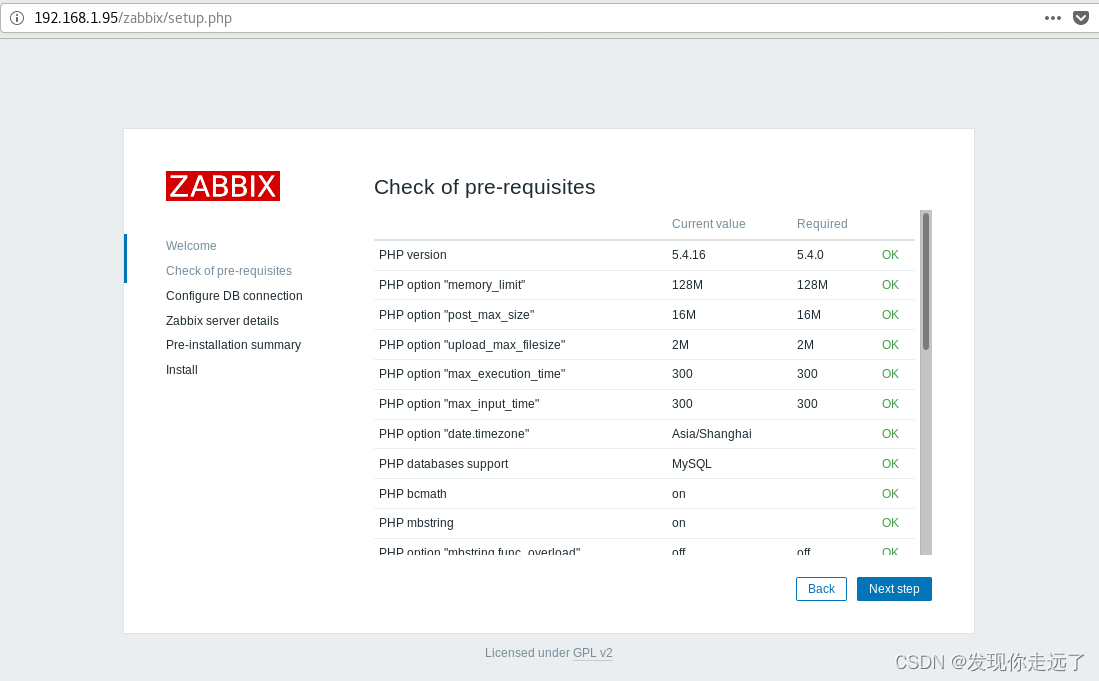Select Configure DB connection step
Screen dimensions: 1099x681
[x=234, y=296]
